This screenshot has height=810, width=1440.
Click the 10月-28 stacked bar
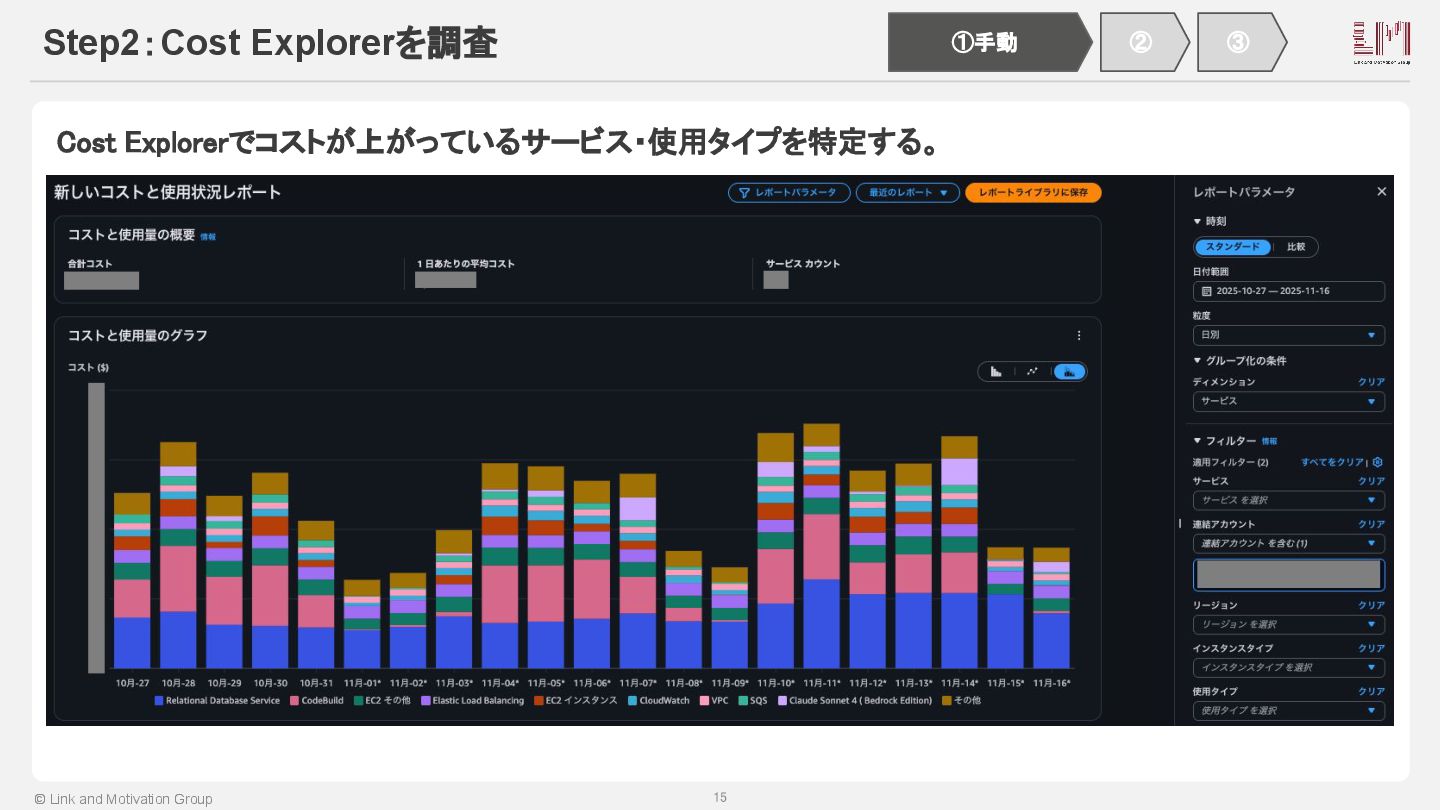[178, 555]
